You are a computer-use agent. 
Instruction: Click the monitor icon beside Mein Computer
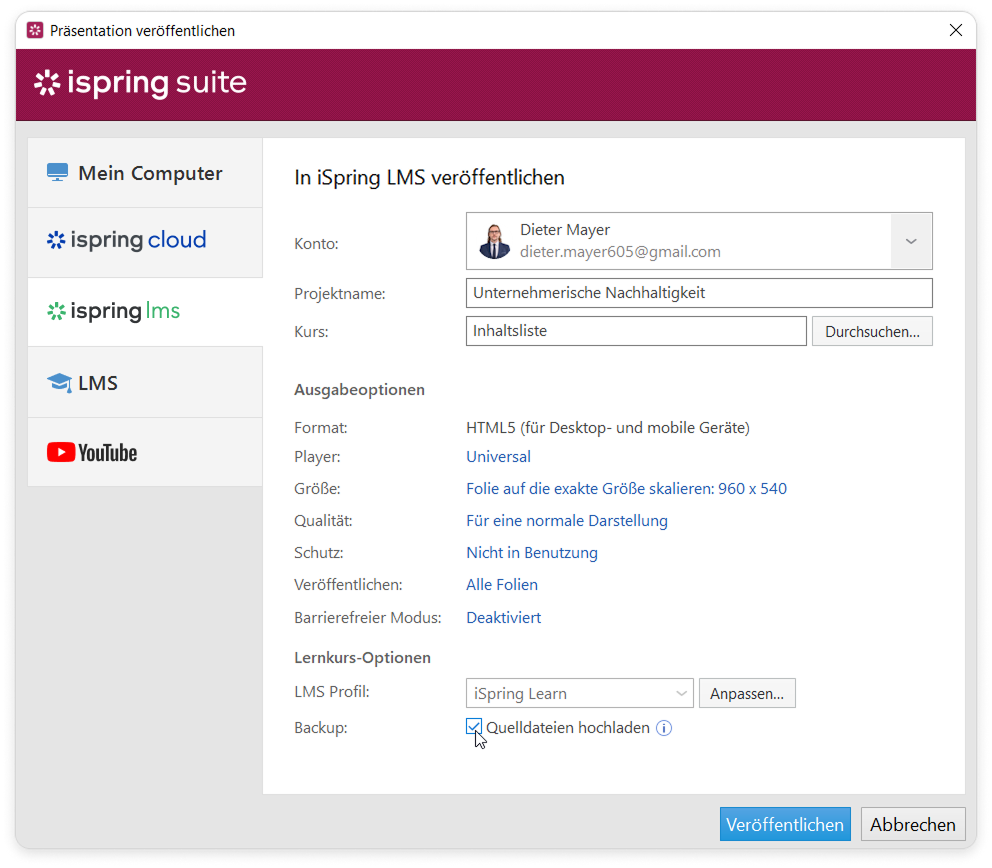point(57,173)
